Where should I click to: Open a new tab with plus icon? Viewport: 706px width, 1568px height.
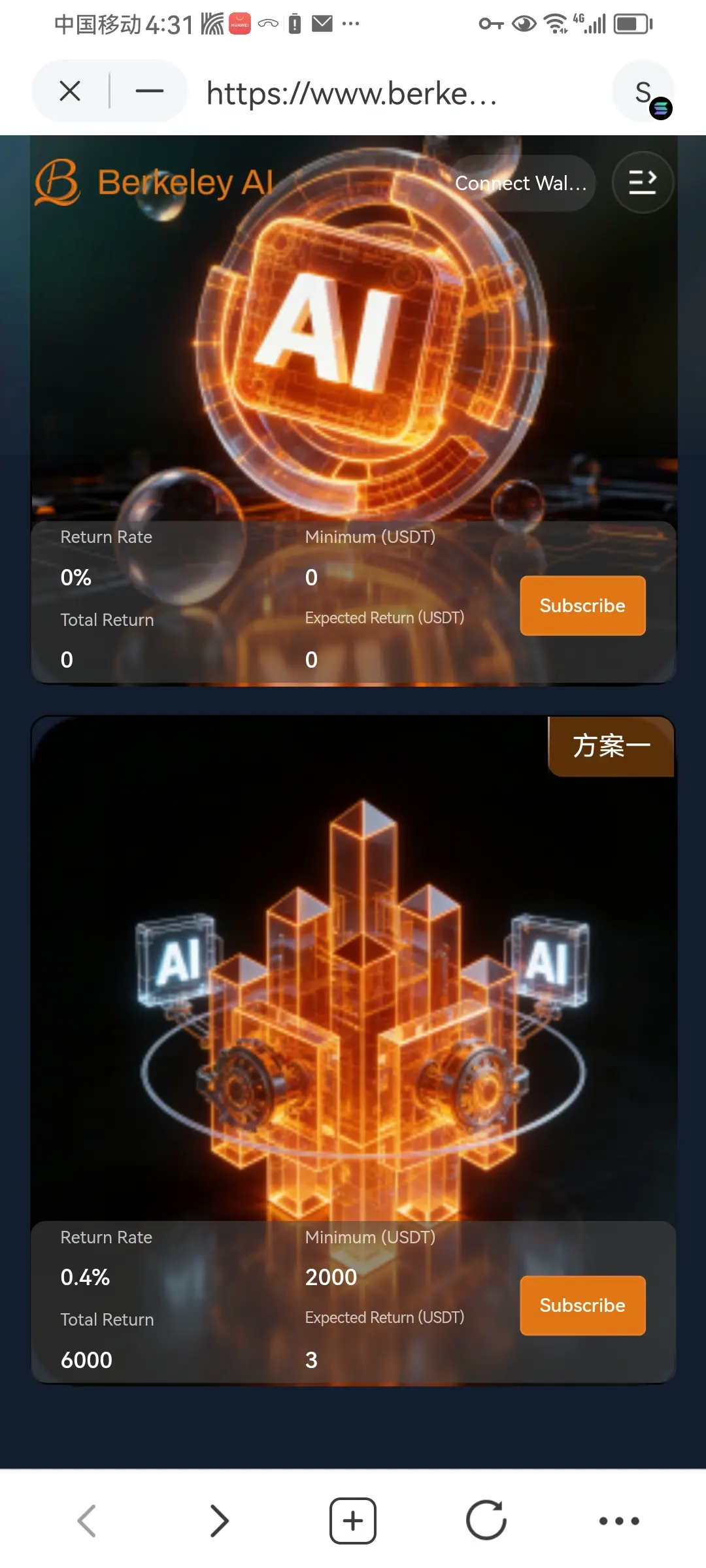pyautogui.click(x=353, y=1520)
